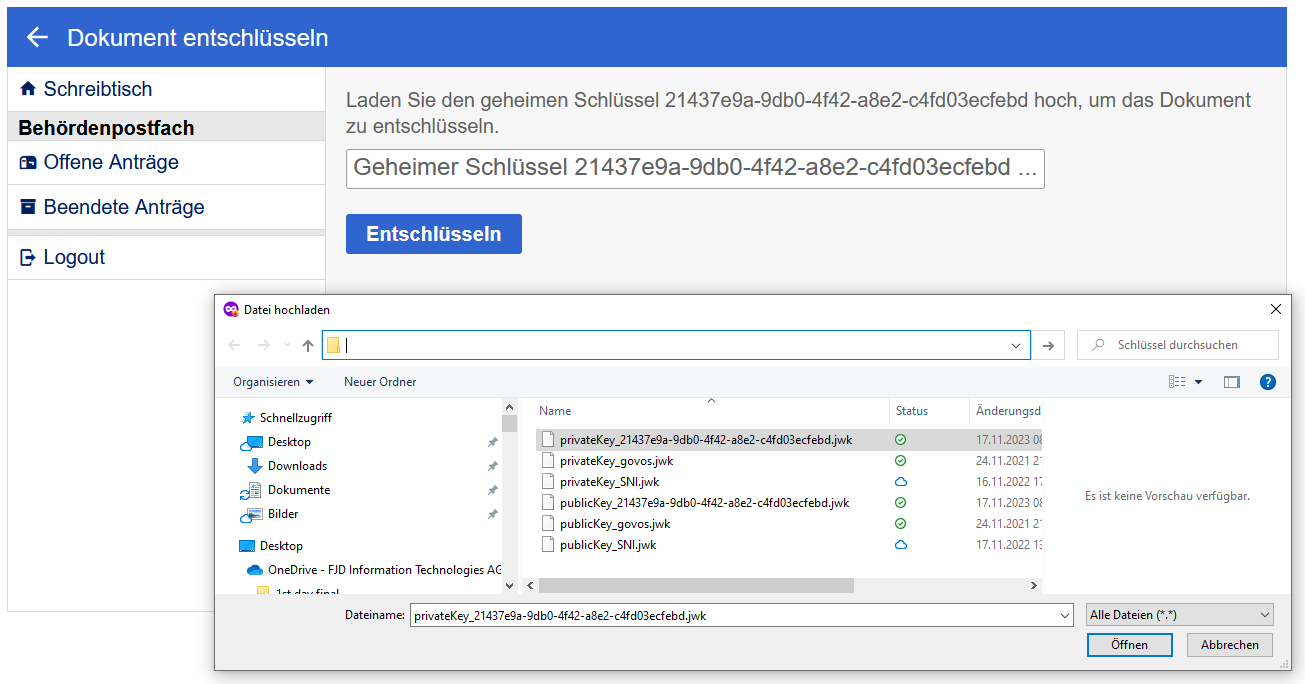Toggle the preview pane icon
The height and width of the screenshot is (684, 1305).
(x=1231, y=382)
